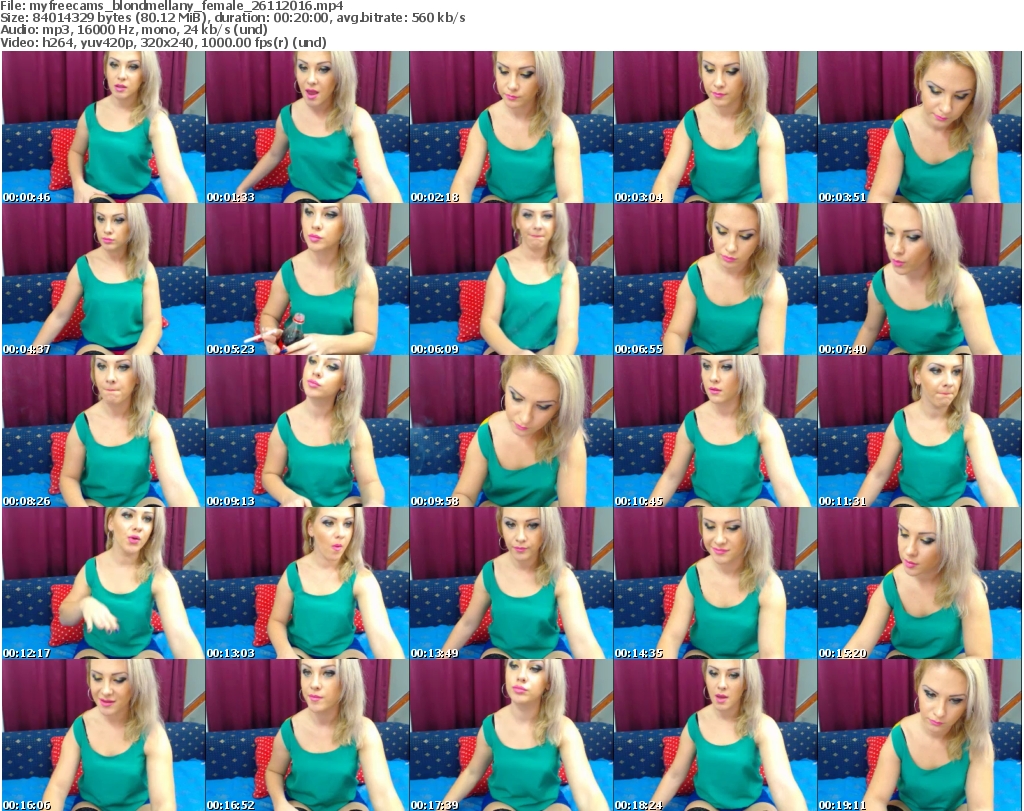Click the Video h264 info line
This screenshot has height=811, width=1024.
(x=163, y=42)
